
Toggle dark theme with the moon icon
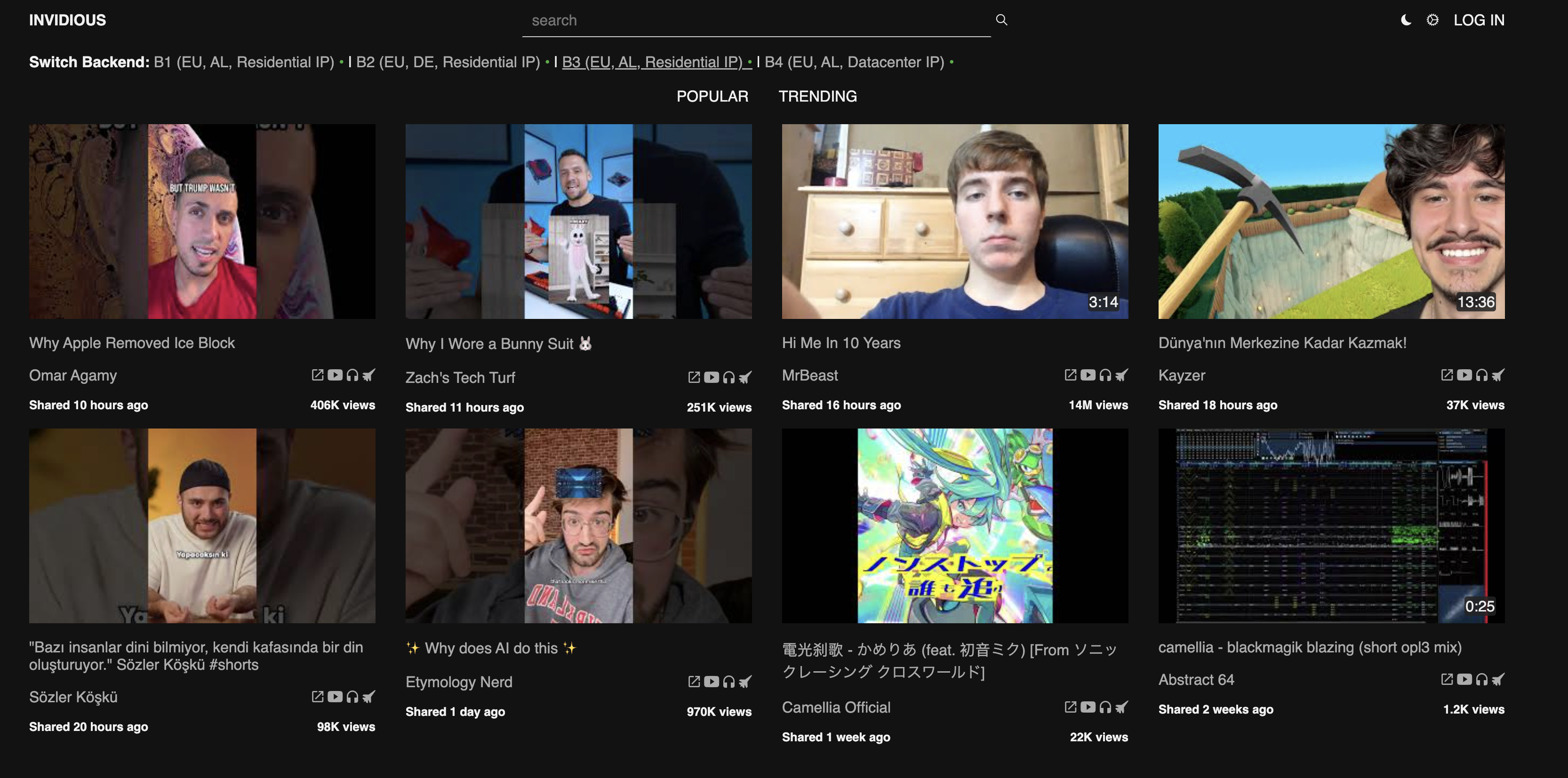tap(1406, 20)
